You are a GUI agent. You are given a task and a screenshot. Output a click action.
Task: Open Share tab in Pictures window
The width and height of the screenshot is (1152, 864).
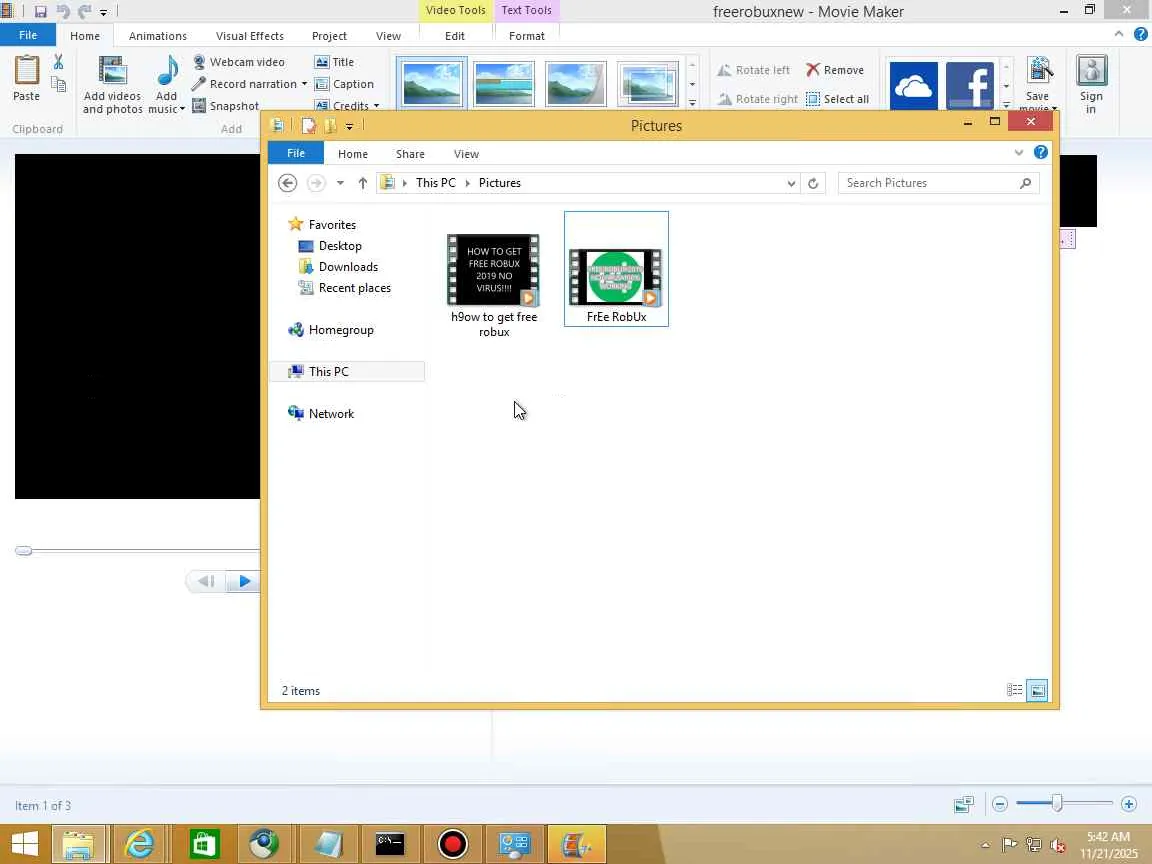point(410,154)
